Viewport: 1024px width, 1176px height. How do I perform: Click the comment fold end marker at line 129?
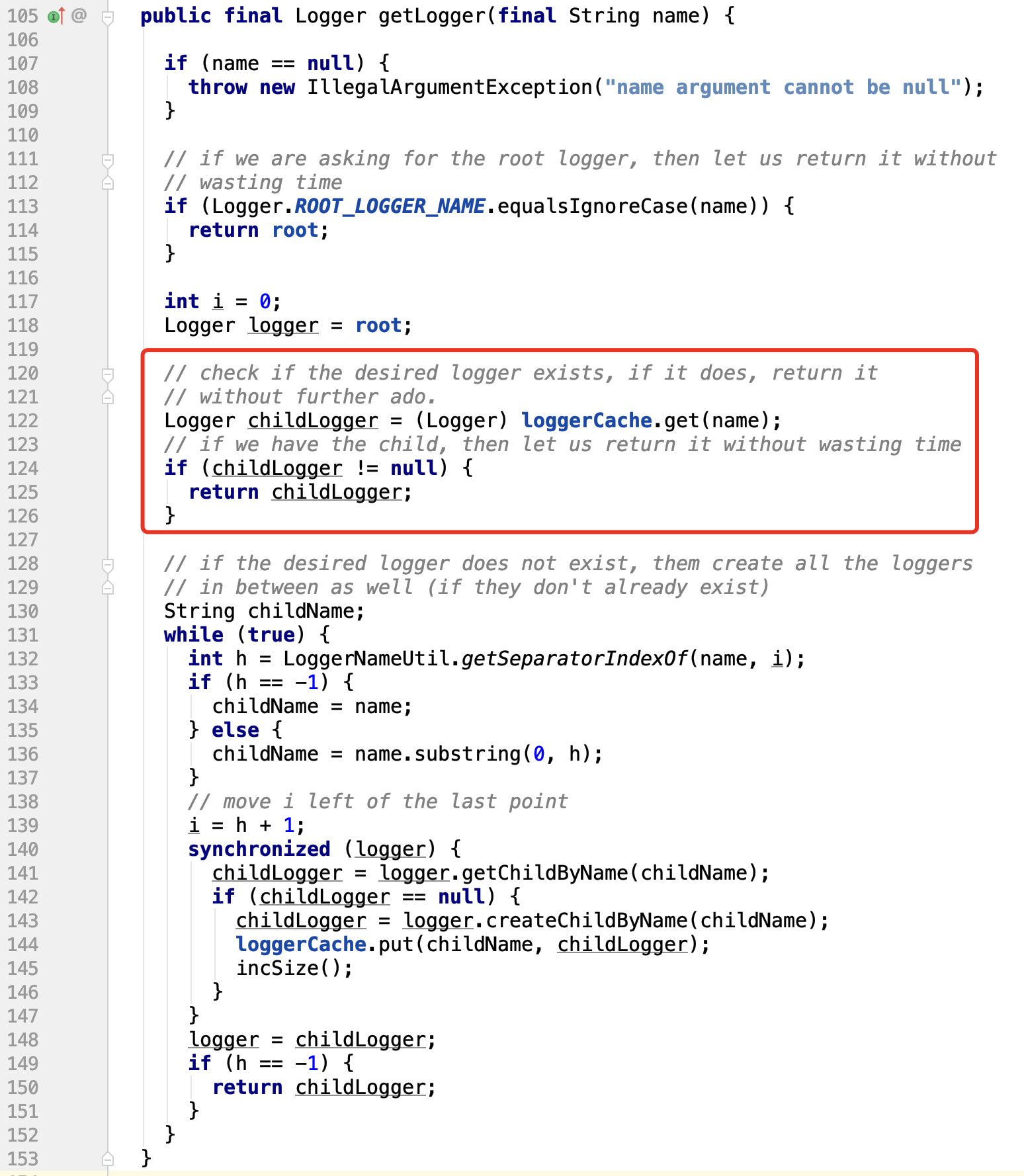(x=108, y=587)
